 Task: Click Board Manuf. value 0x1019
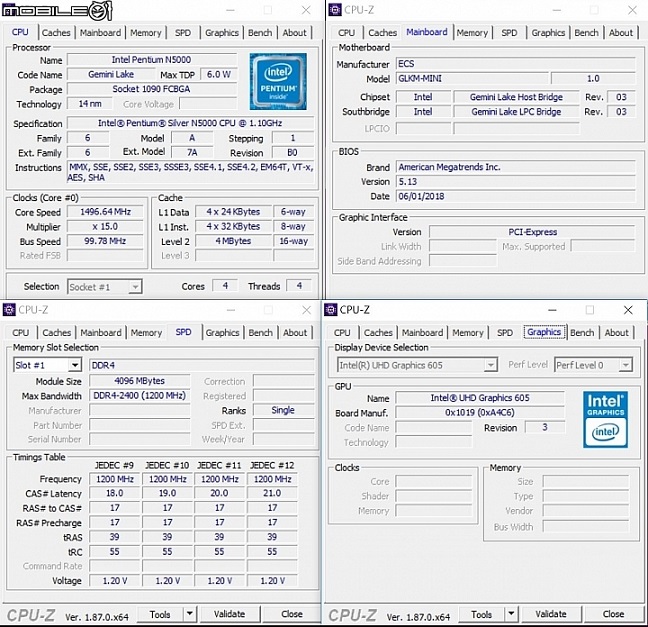[x=479, y=412]
